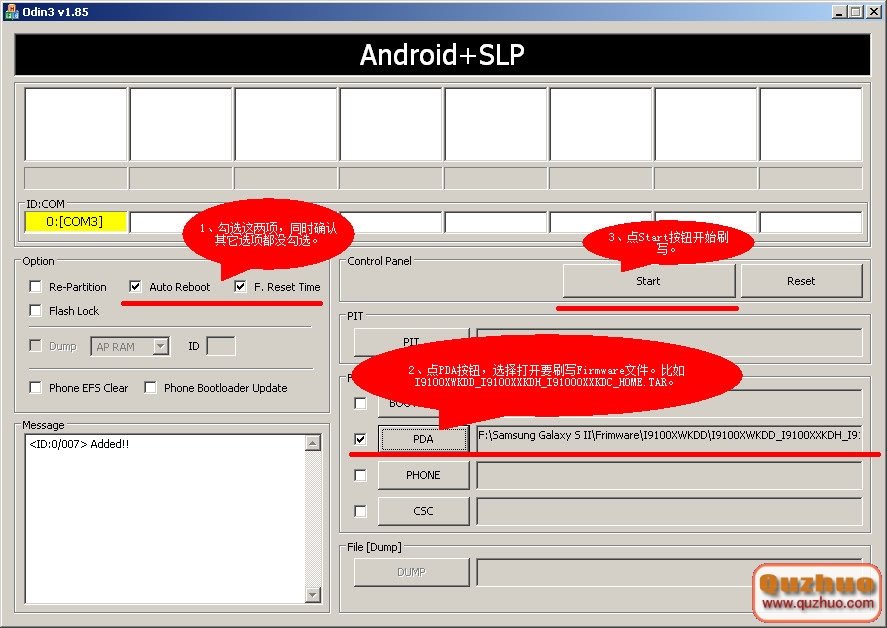Enable Phone Bootloader Update checkbox
The height and width of the screenshot is (628, 887).
pos(150,388)
